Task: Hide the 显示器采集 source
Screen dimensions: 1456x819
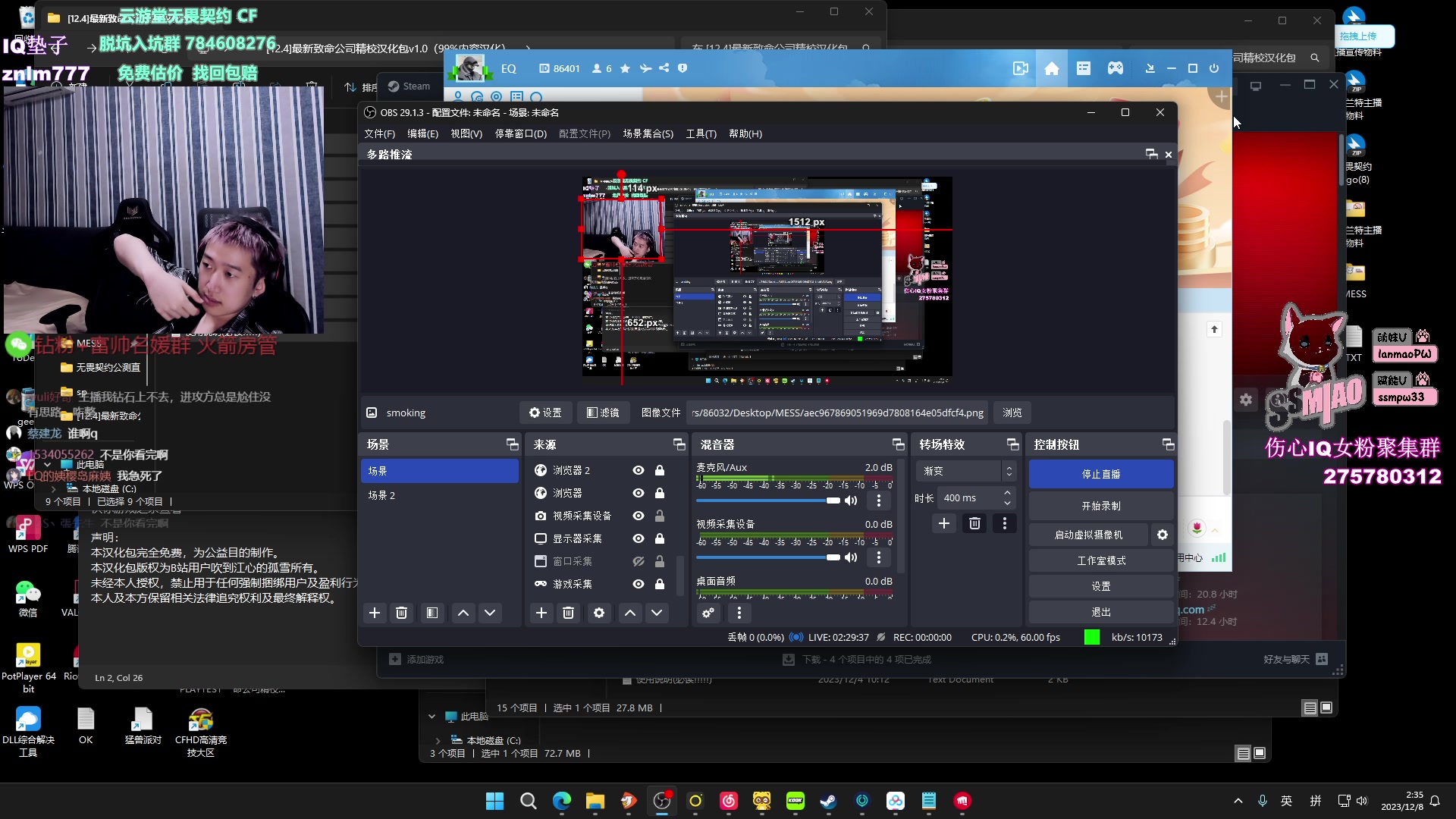Action: [639, 538]
